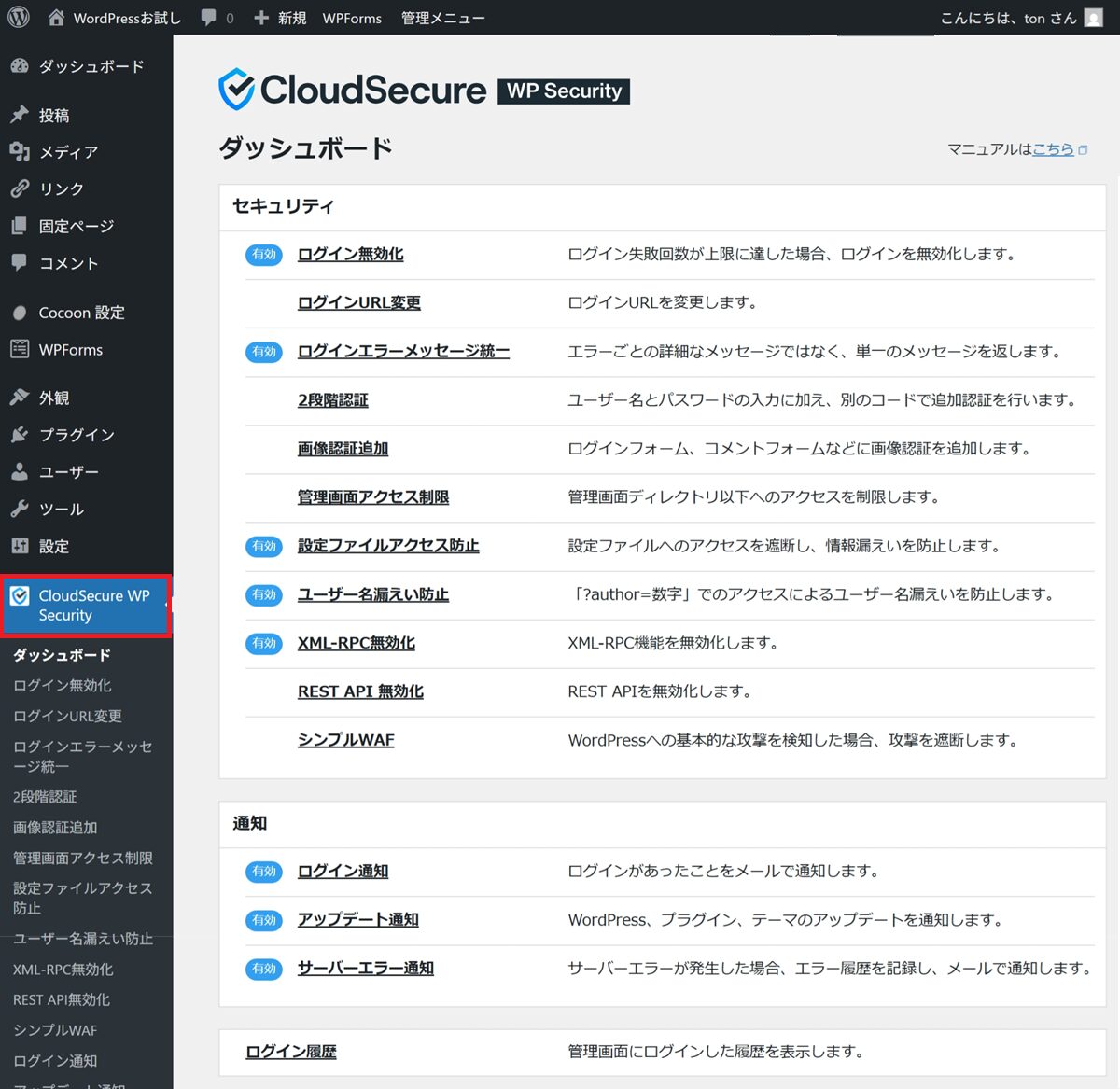
Task: Open the マニュアル こちら link
Action: (1053, 149)
